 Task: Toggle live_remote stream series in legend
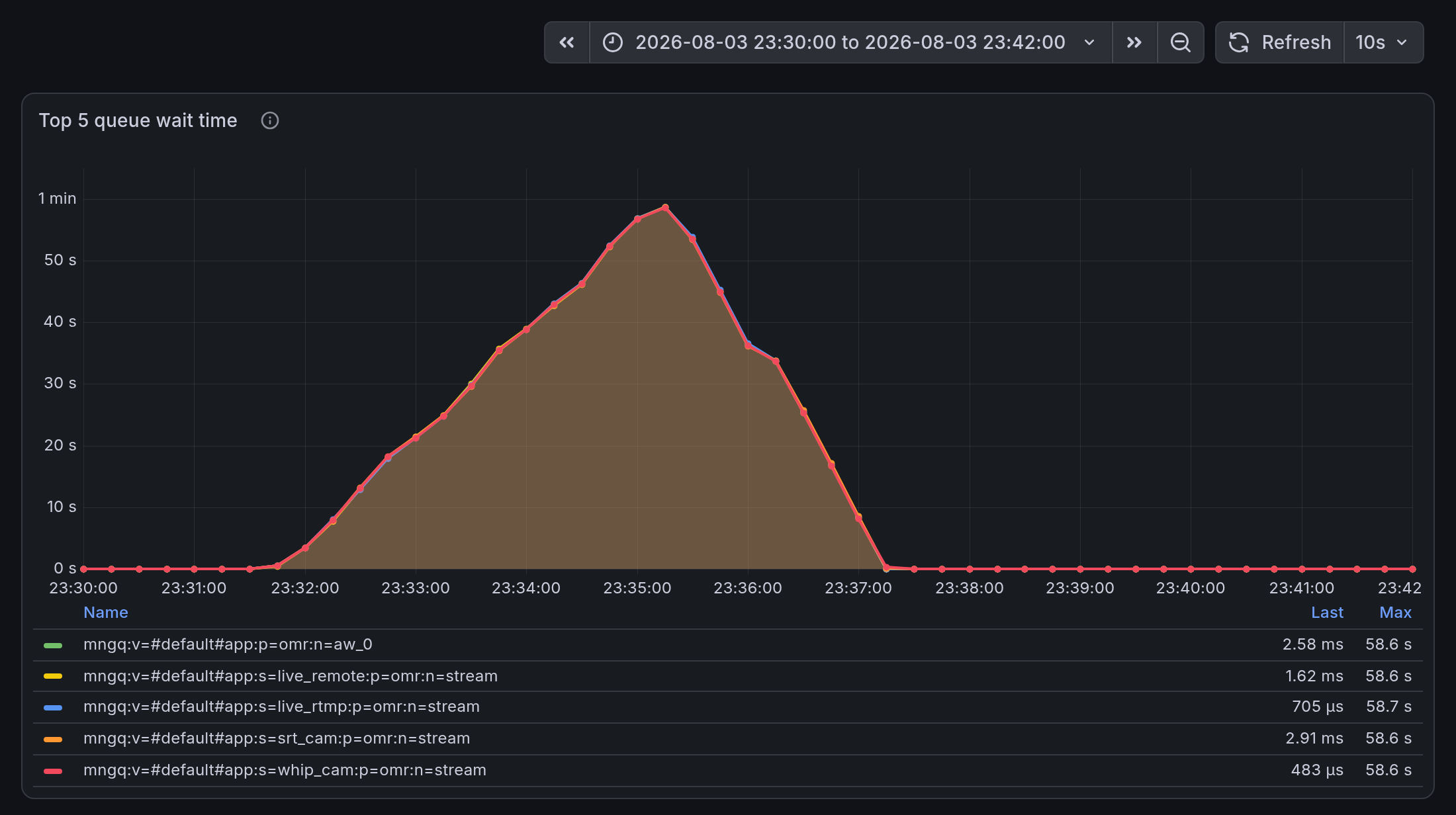coord(291,676)
